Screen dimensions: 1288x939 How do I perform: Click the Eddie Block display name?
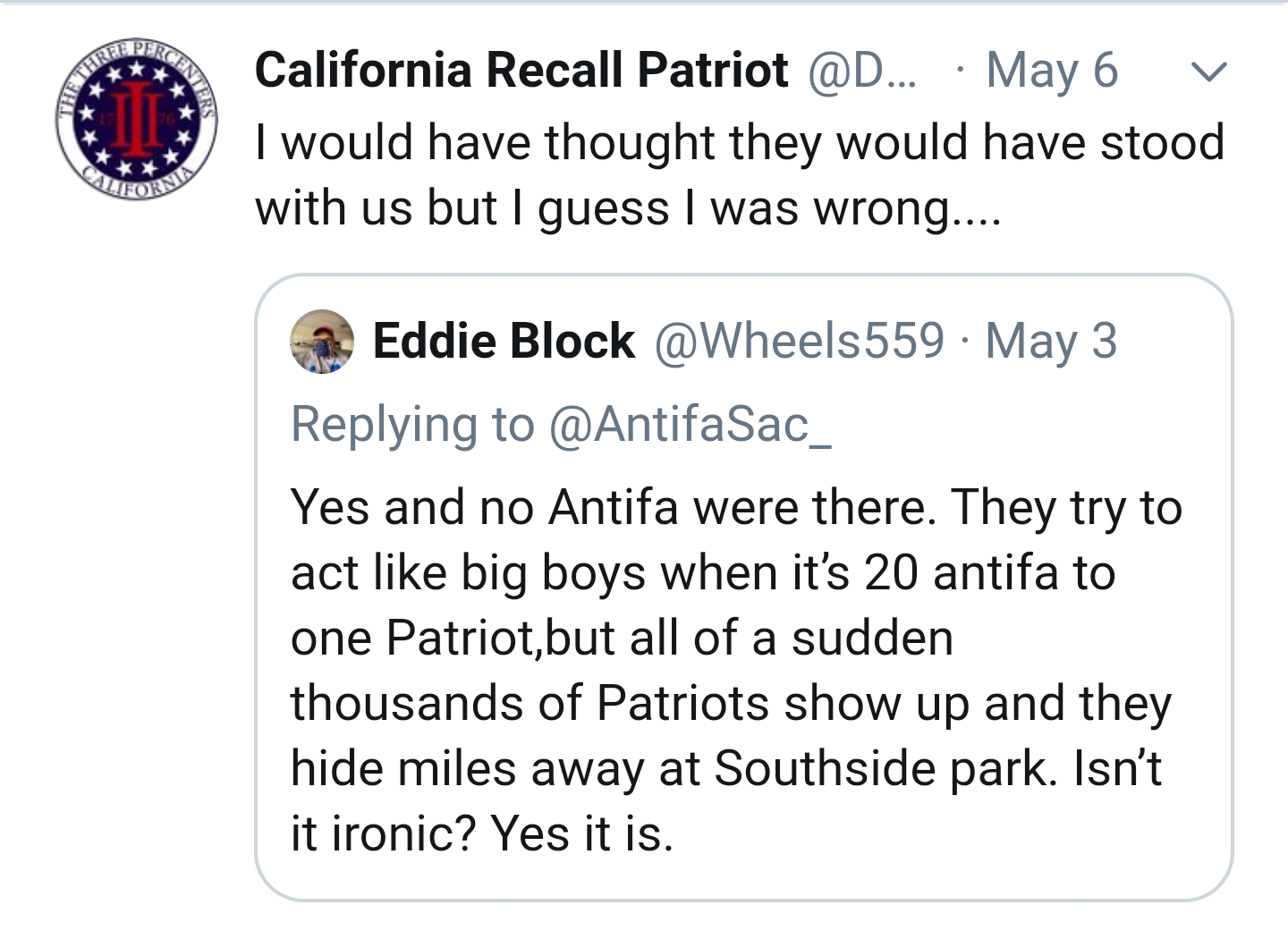pyautogui.click(x=504, y=341)
